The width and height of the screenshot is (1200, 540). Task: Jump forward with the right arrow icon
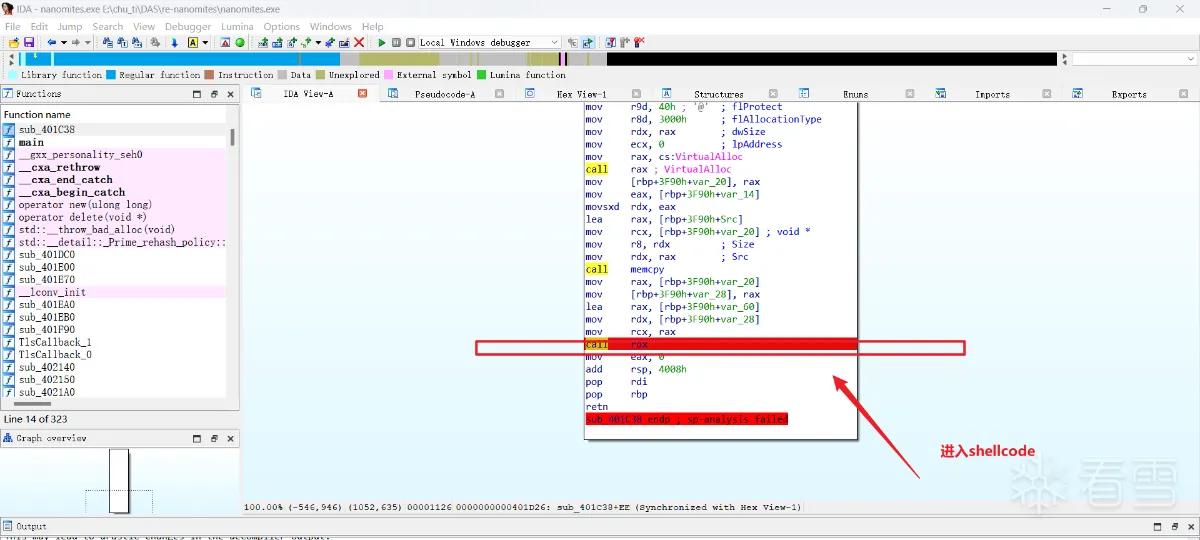[x=76, y=43]
